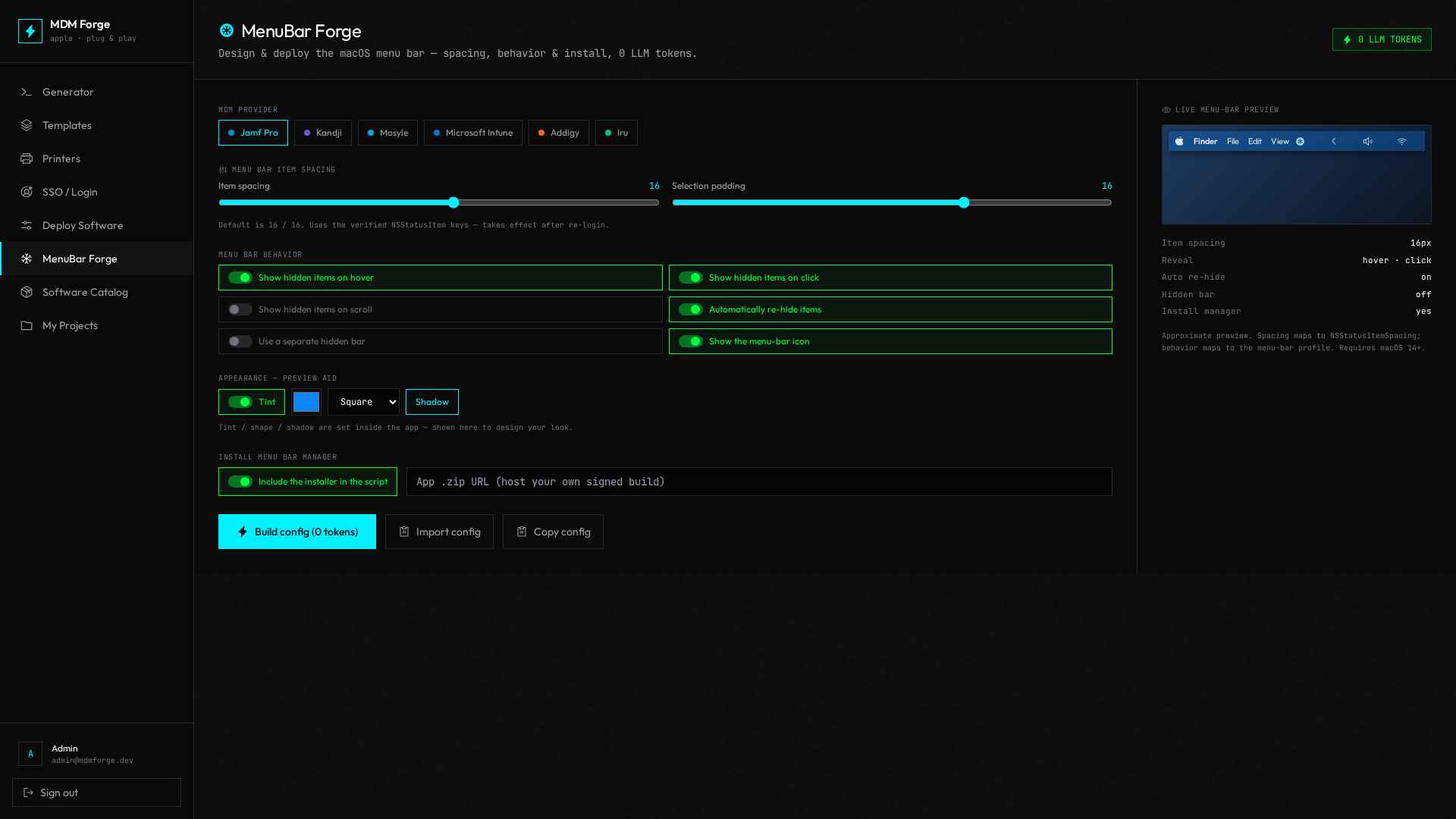Click the Printers printer icon
The image size is (1456, 819).
[x=27, y=158]
